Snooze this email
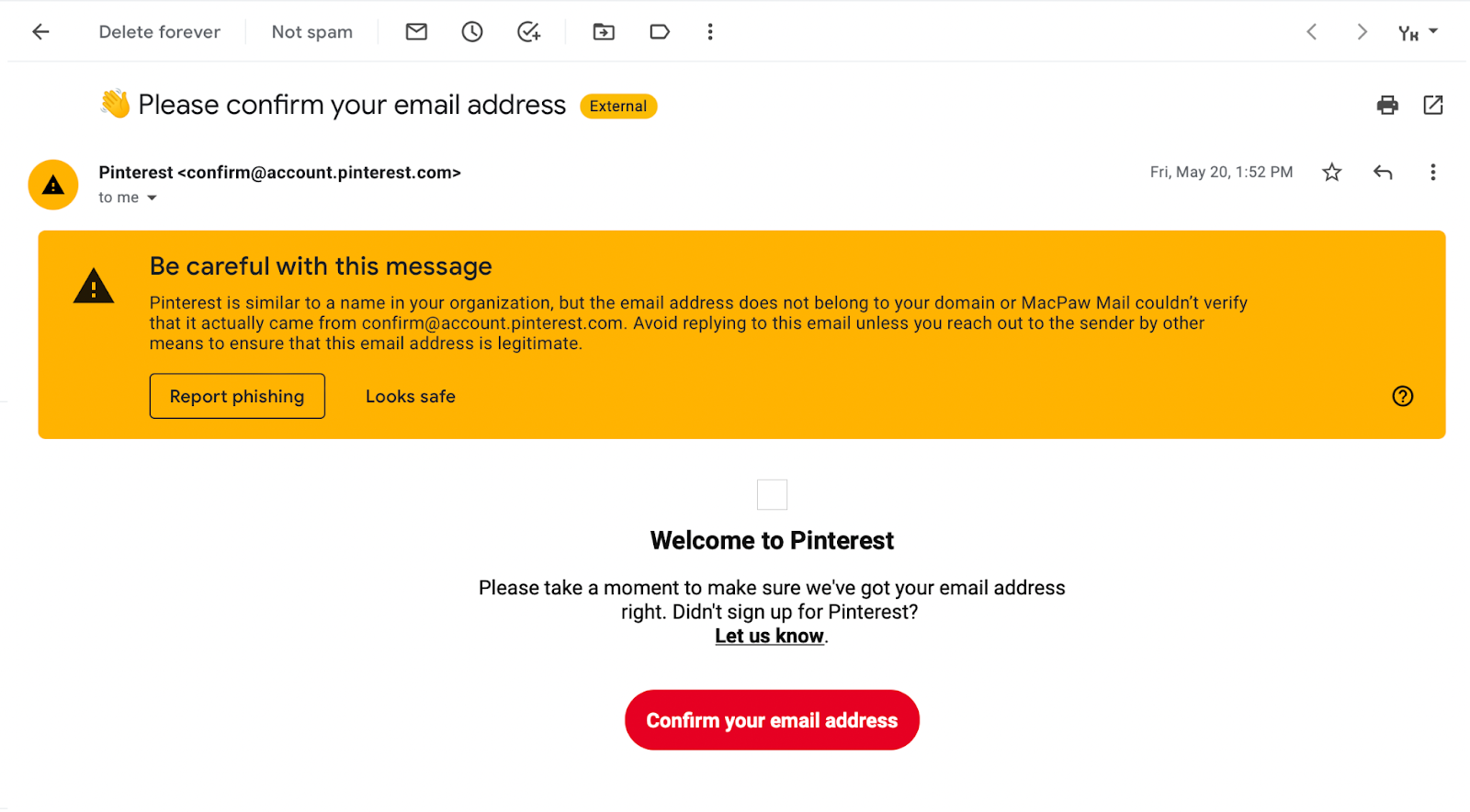The width and height of the screenshot is (1470, 812). (472, 31)
